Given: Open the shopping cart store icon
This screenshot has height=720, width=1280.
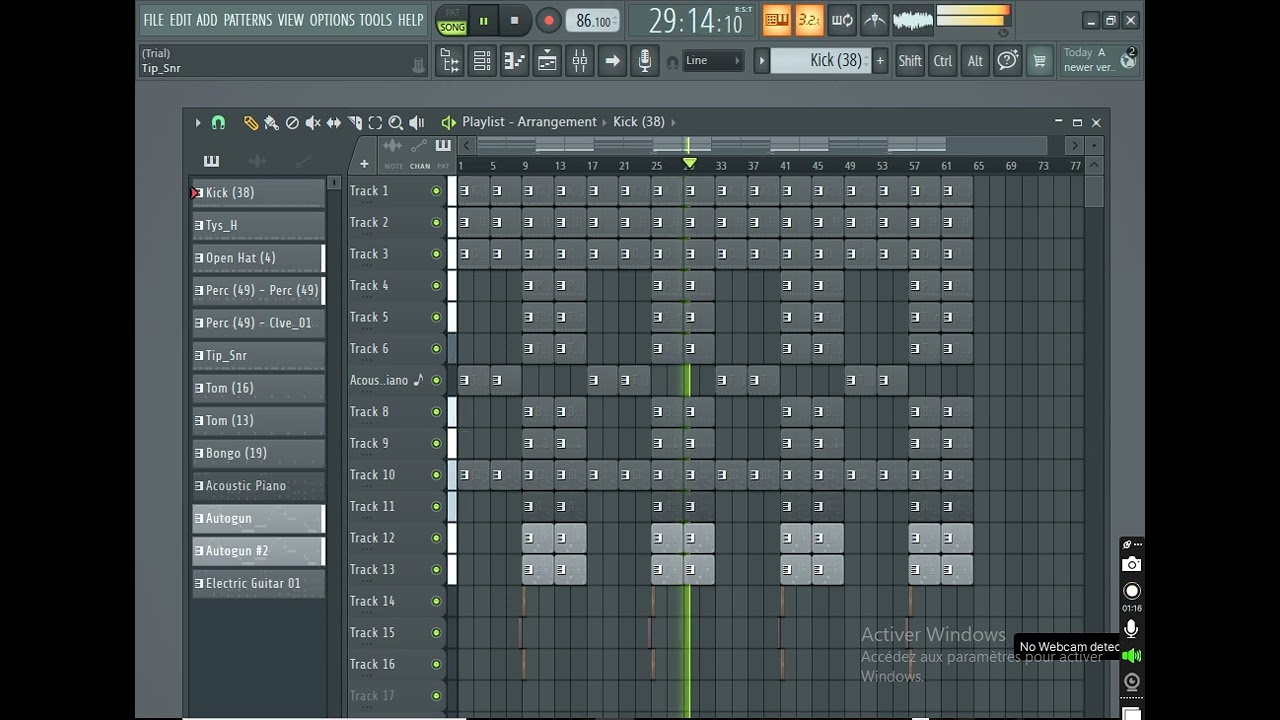Looking at the screenshot, I should point(1040,61).
